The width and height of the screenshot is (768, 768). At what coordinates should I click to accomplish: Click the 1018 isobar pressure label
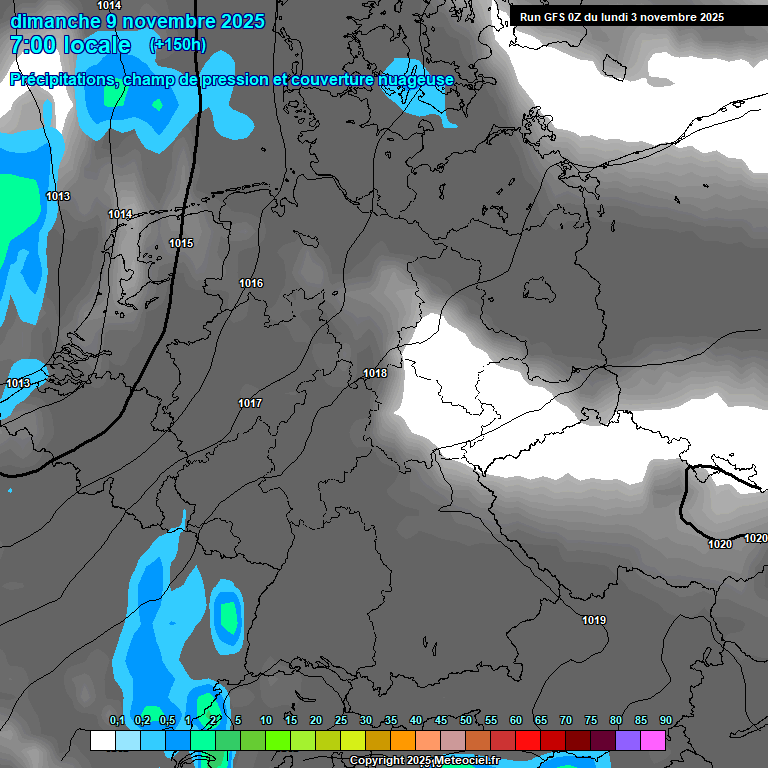point(375,373)
